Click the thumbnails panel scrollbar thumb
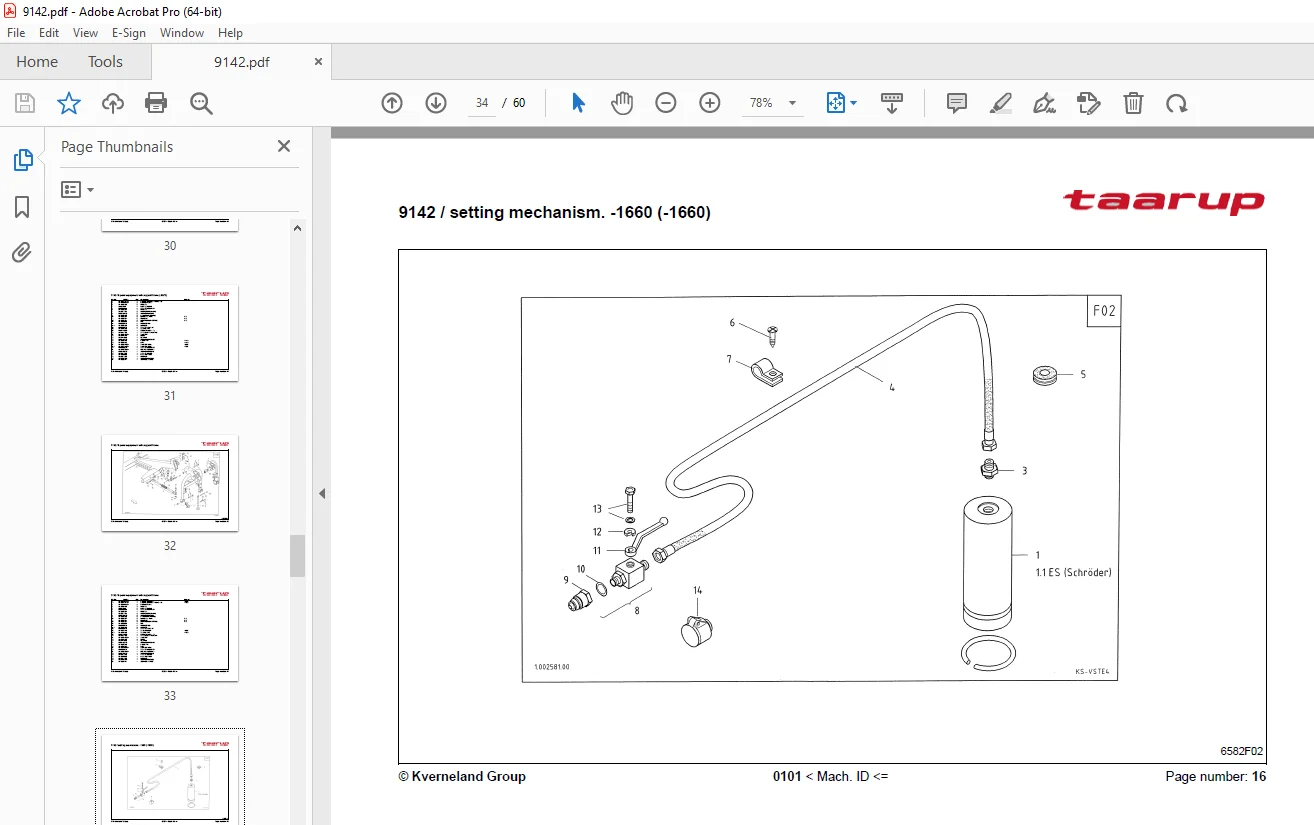Image resolution: width=1314 pixels, height=825 pixels. [297, 556]
